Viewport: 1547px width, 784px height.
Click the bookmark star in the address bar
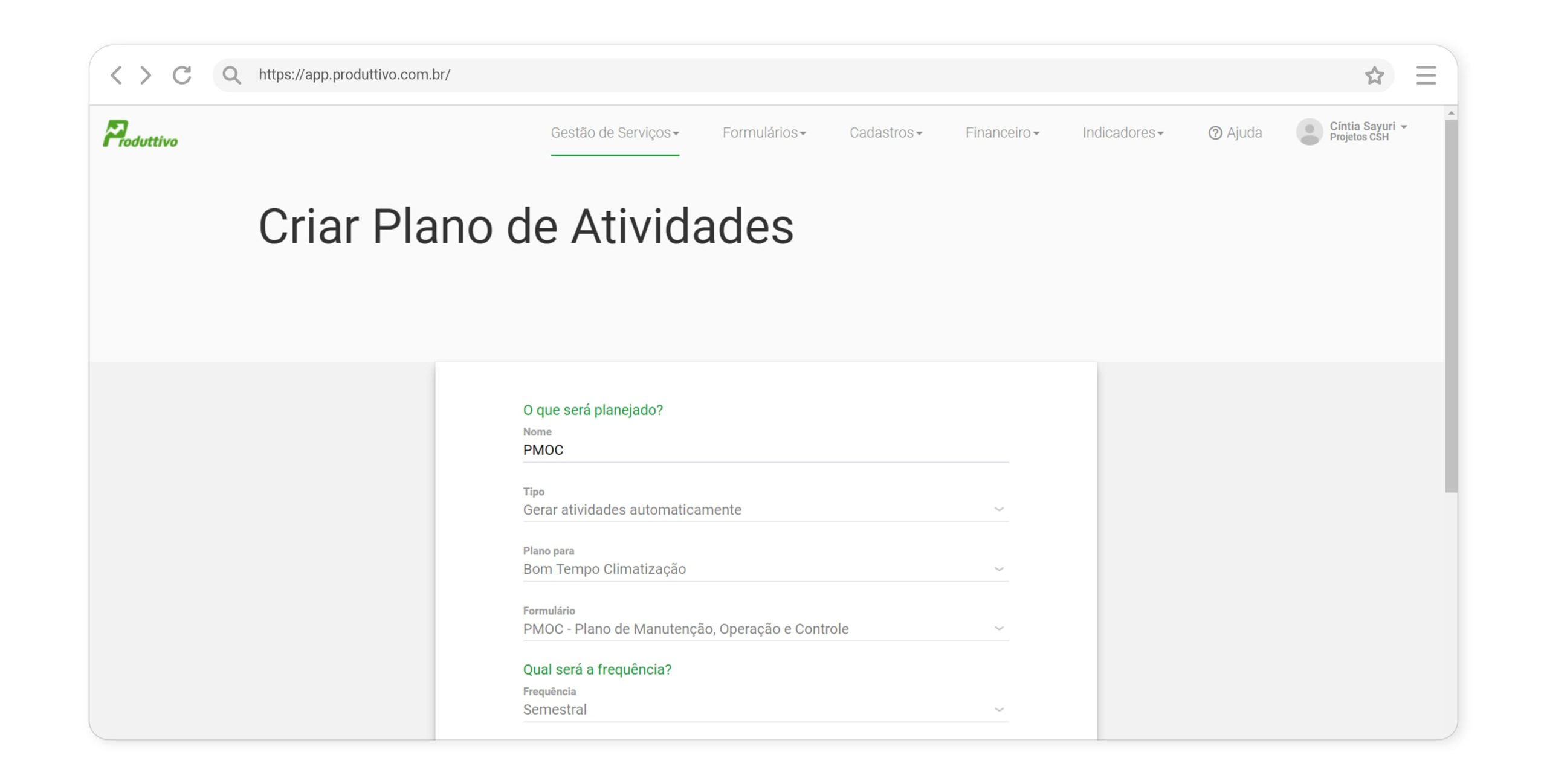1374,75
